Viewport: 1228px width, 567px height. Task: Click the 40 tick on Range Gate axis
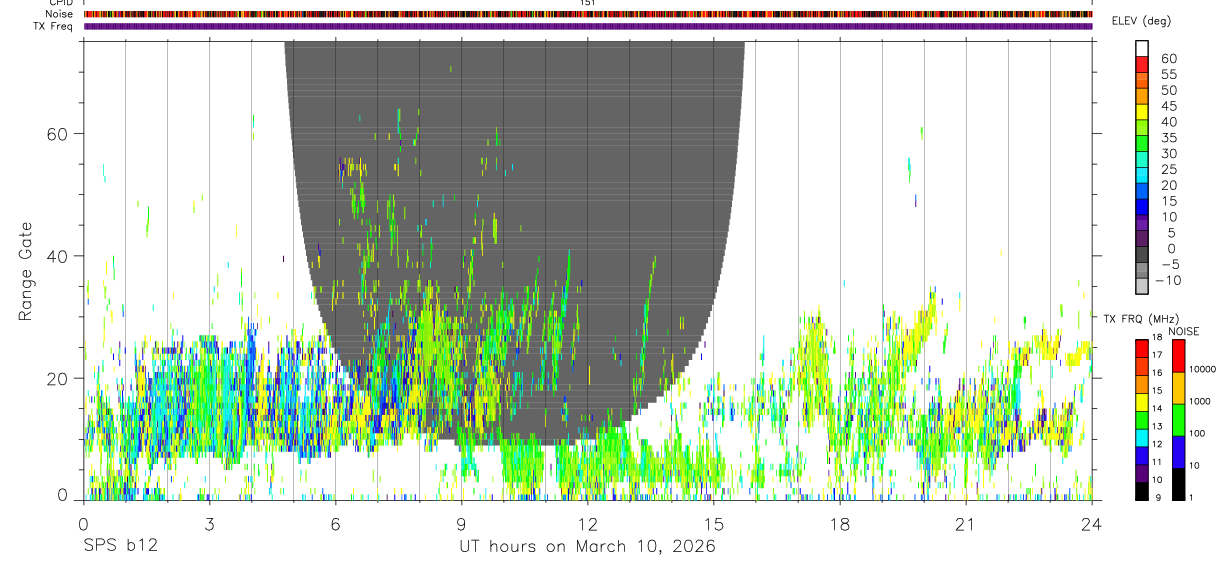(60, 256)
